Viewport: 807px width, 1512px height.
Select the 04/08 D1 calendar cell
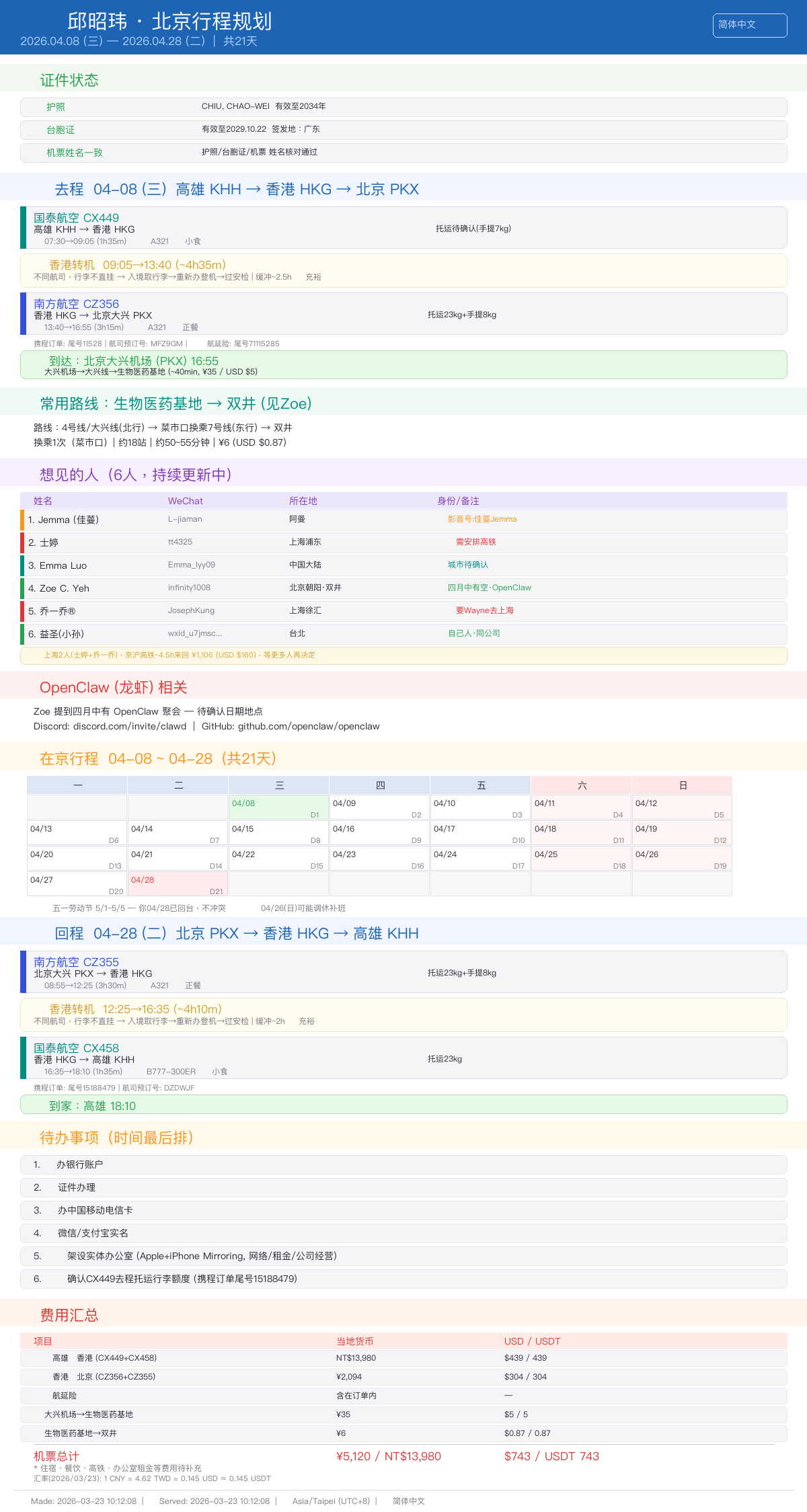[278, 807]
